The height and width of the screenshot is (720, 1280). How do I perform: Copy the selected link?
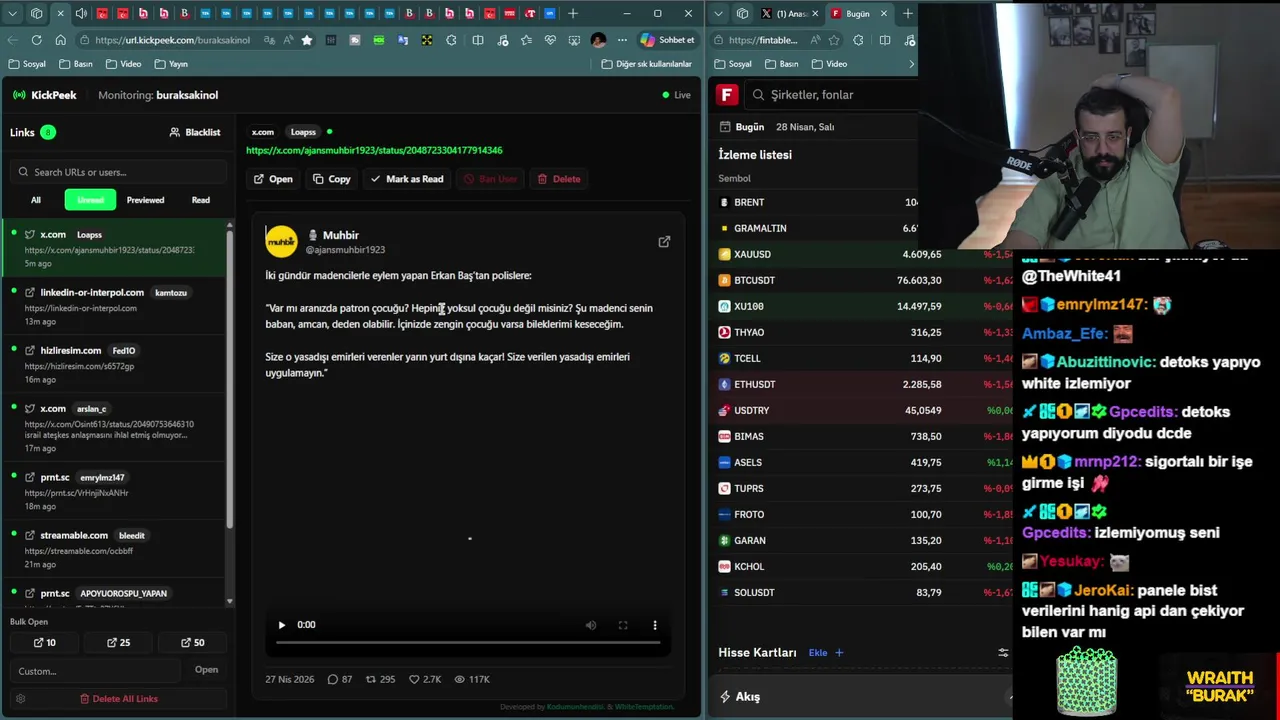point(331,179)
